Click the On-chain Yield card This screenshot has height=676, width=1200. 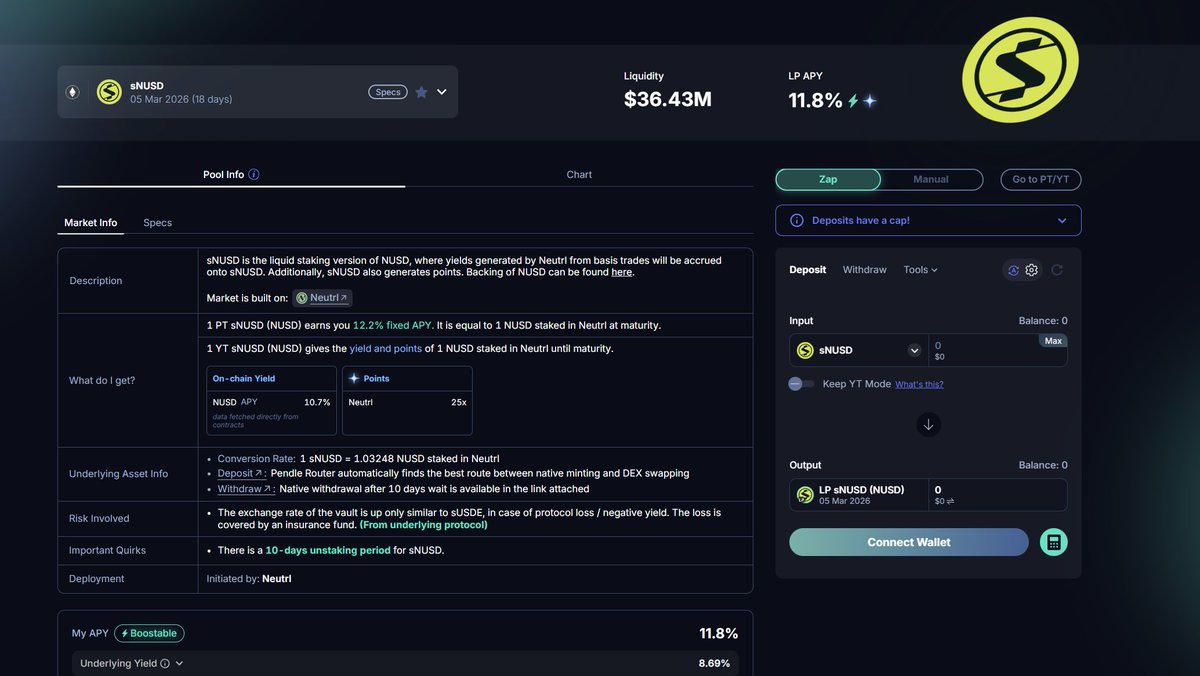coord(272,400)
